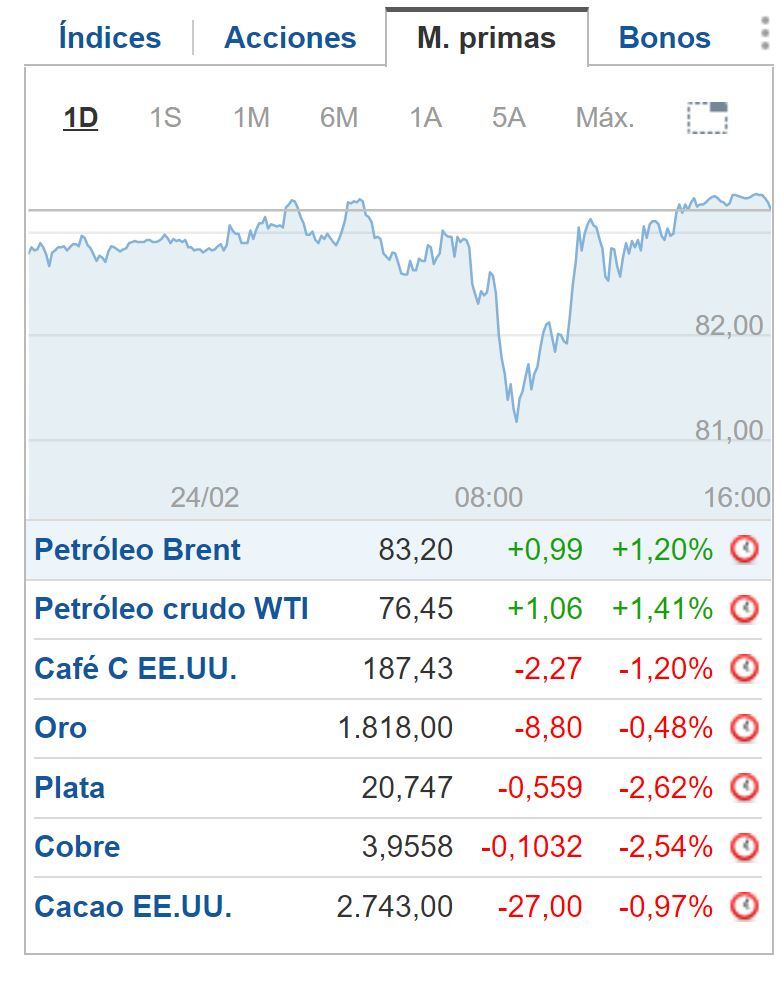Switch to the 5A timeframe

pyautogui.click(x=508, y=117)
